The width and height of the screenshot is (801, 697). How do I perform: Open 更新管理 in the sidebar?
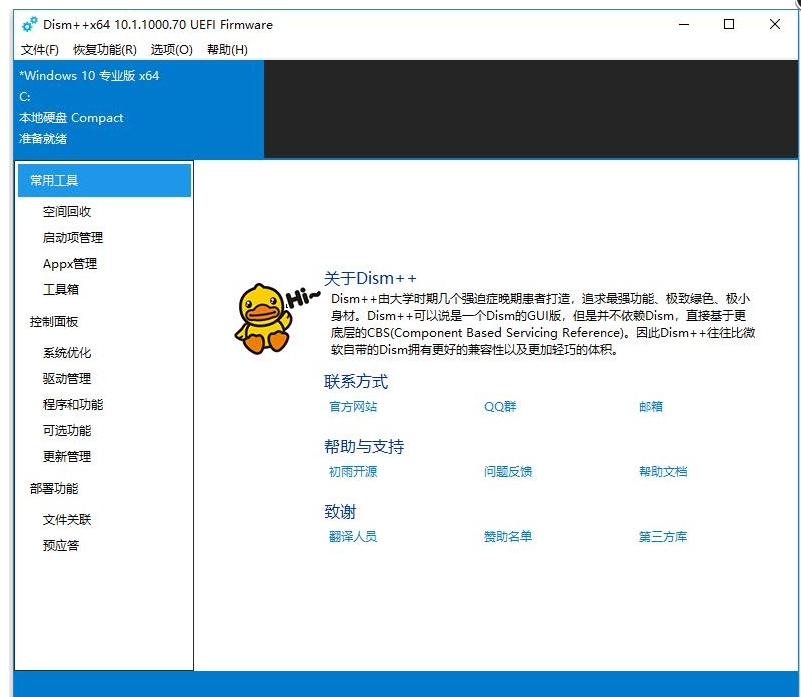pyautogui.click(x=66, y=456)
